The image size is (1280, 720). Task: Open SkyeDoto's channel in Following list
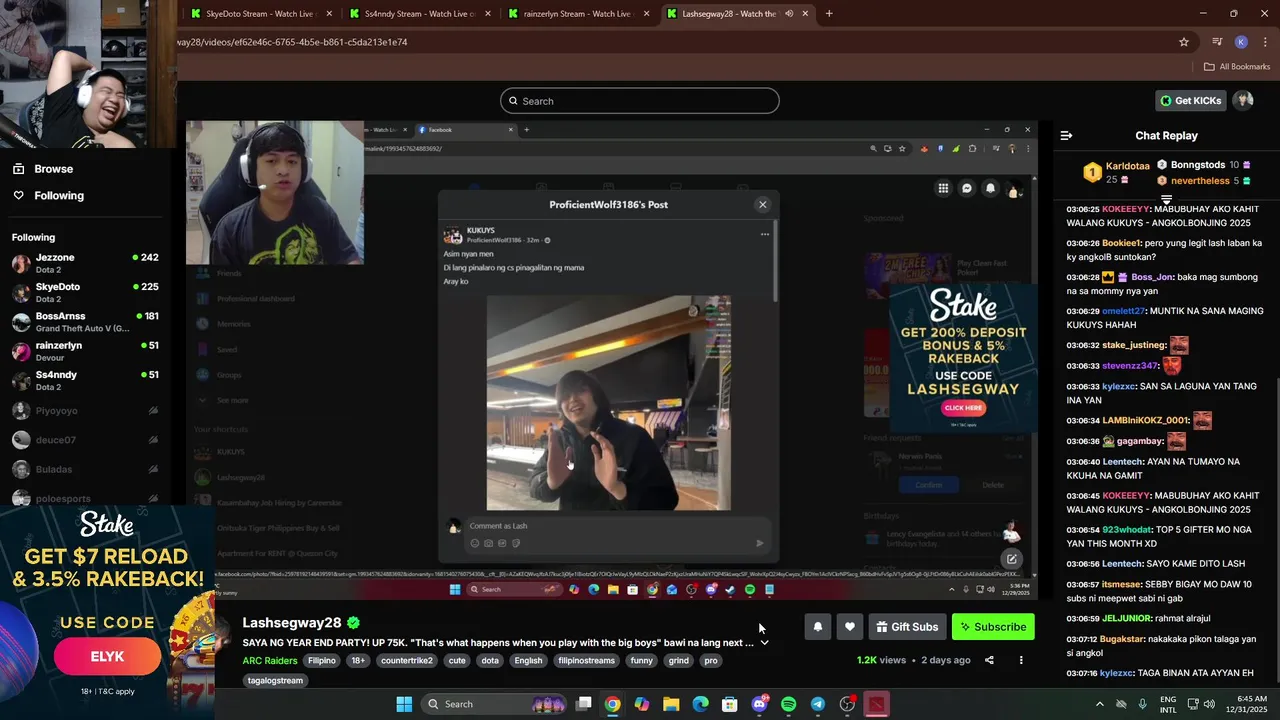(x=85, y=293)
